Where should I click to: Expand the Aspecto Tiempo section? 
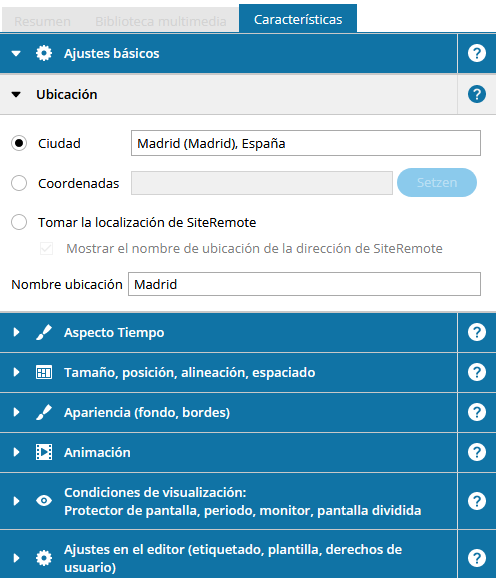pos(16,332)
